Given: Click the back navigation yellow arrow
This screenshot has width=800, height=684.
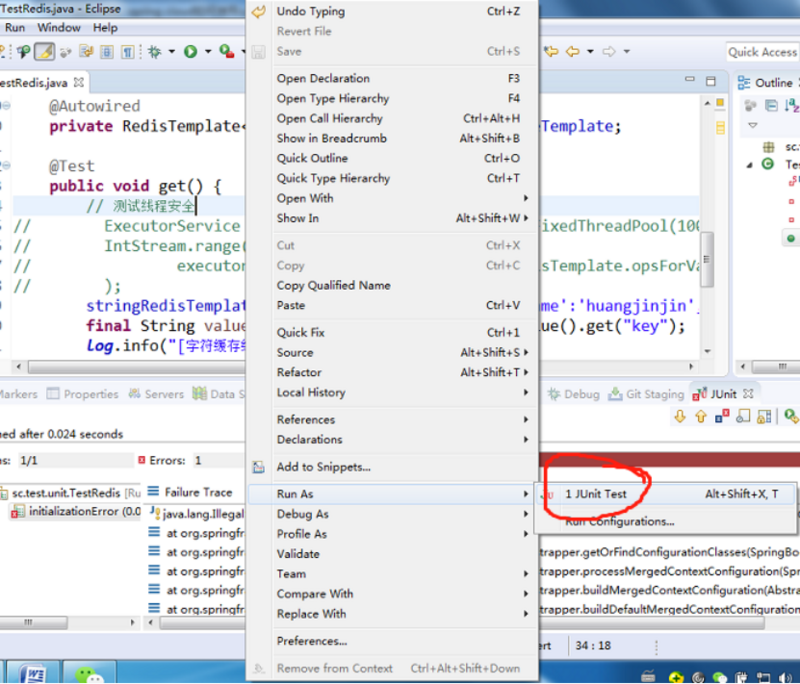Looking at the screenshot, I should (x=570, y=52).
